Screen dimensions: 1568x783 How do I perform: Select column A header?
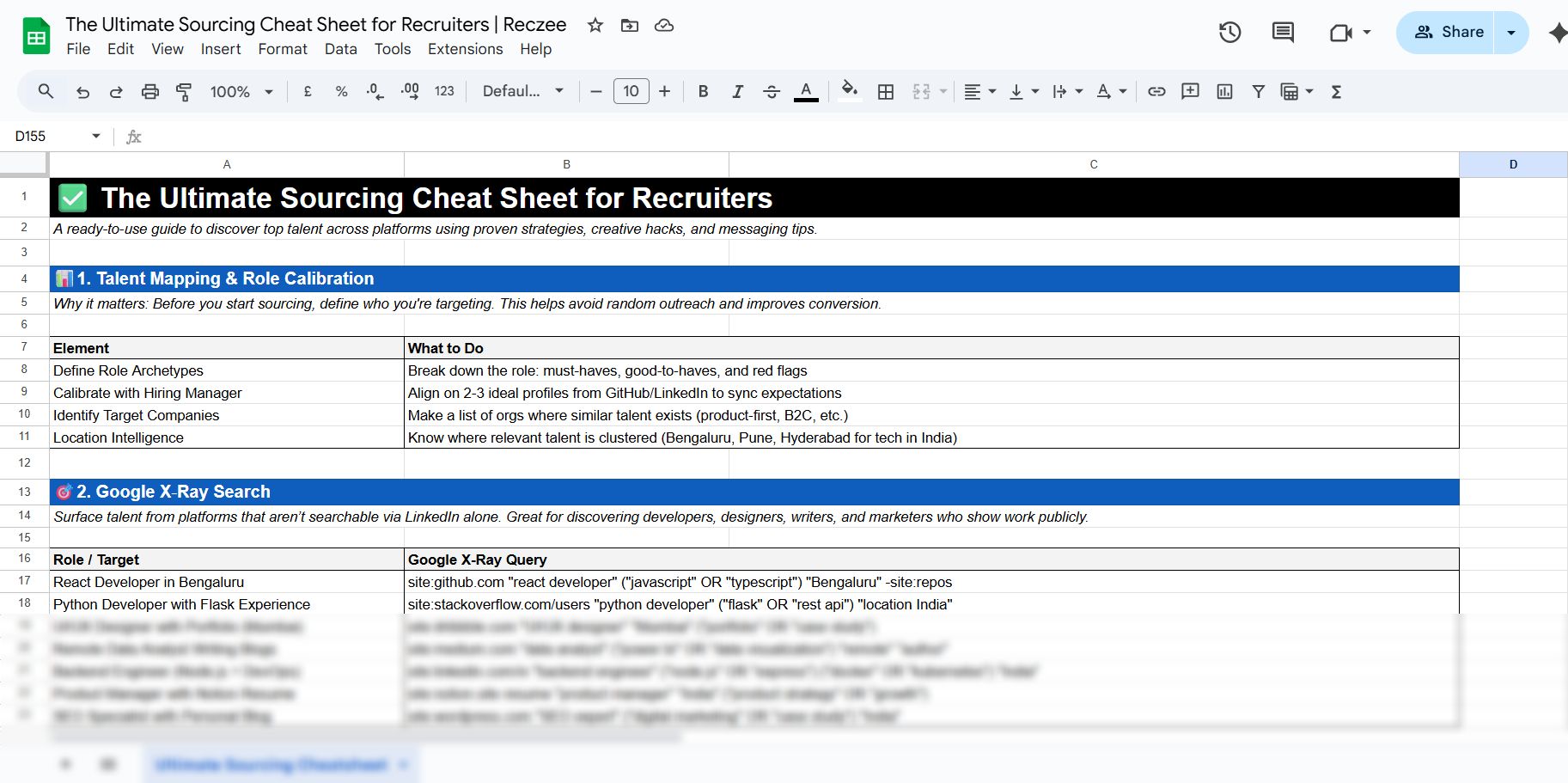(227, 164)
